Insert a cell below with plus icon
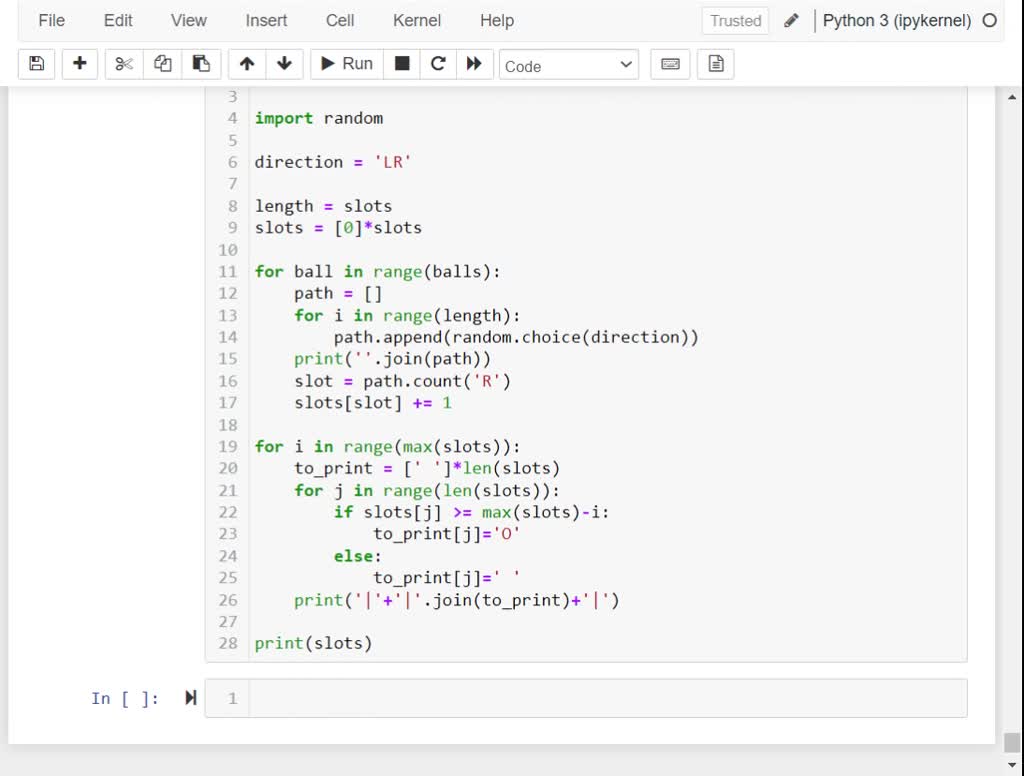 (80, 64)
